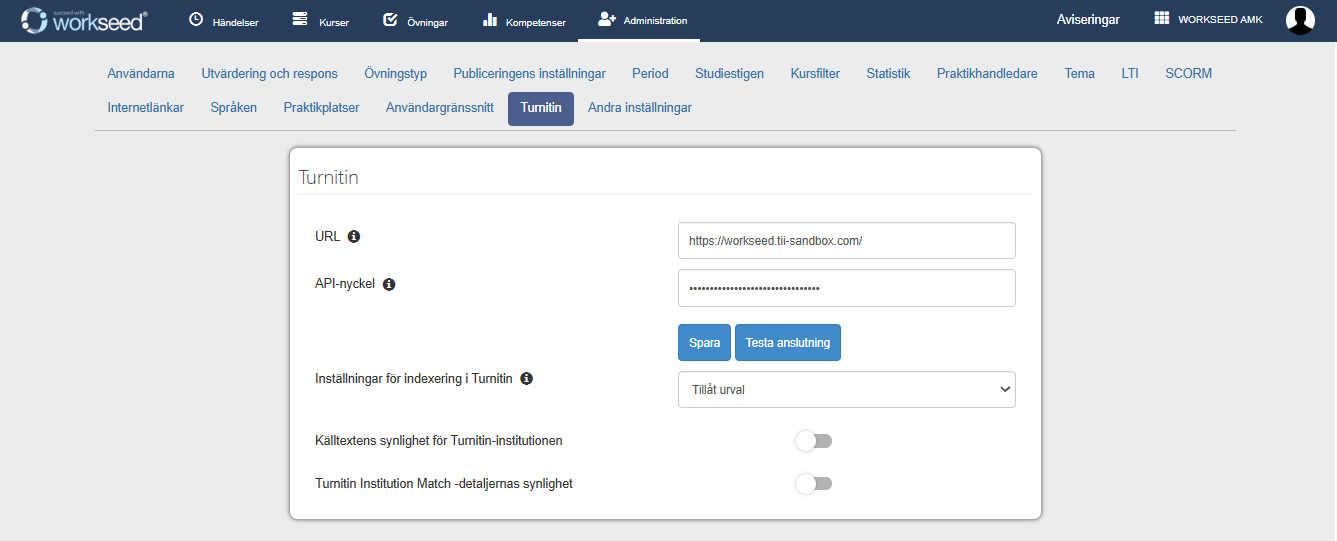This screenshot has height=541, width=1337.
Task: Focus the Turnitin URL input field
Action: [847, 241]
